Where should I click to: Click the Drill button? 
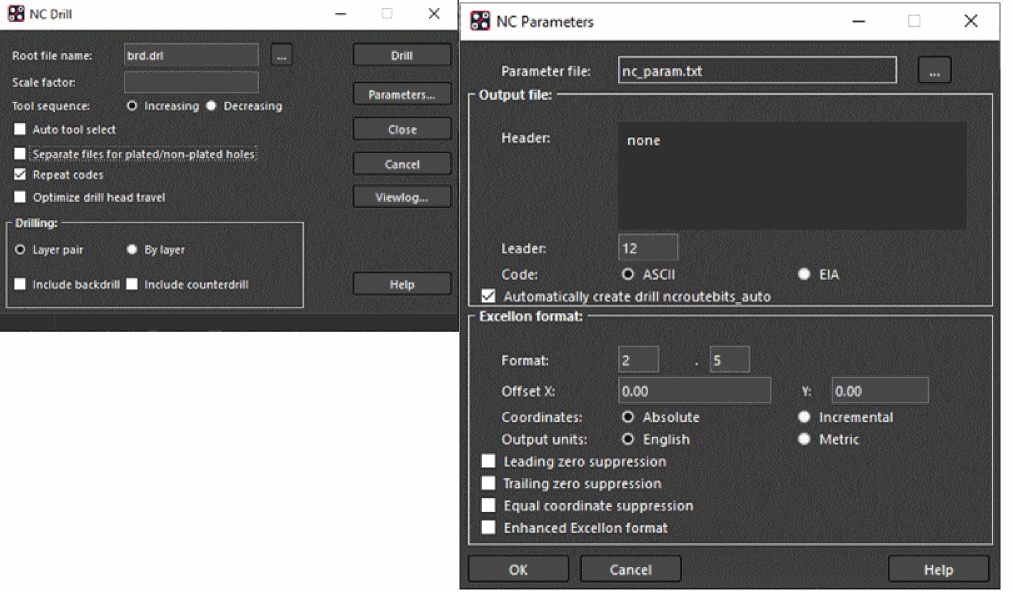pyautogui.click(x=402, y=56)
